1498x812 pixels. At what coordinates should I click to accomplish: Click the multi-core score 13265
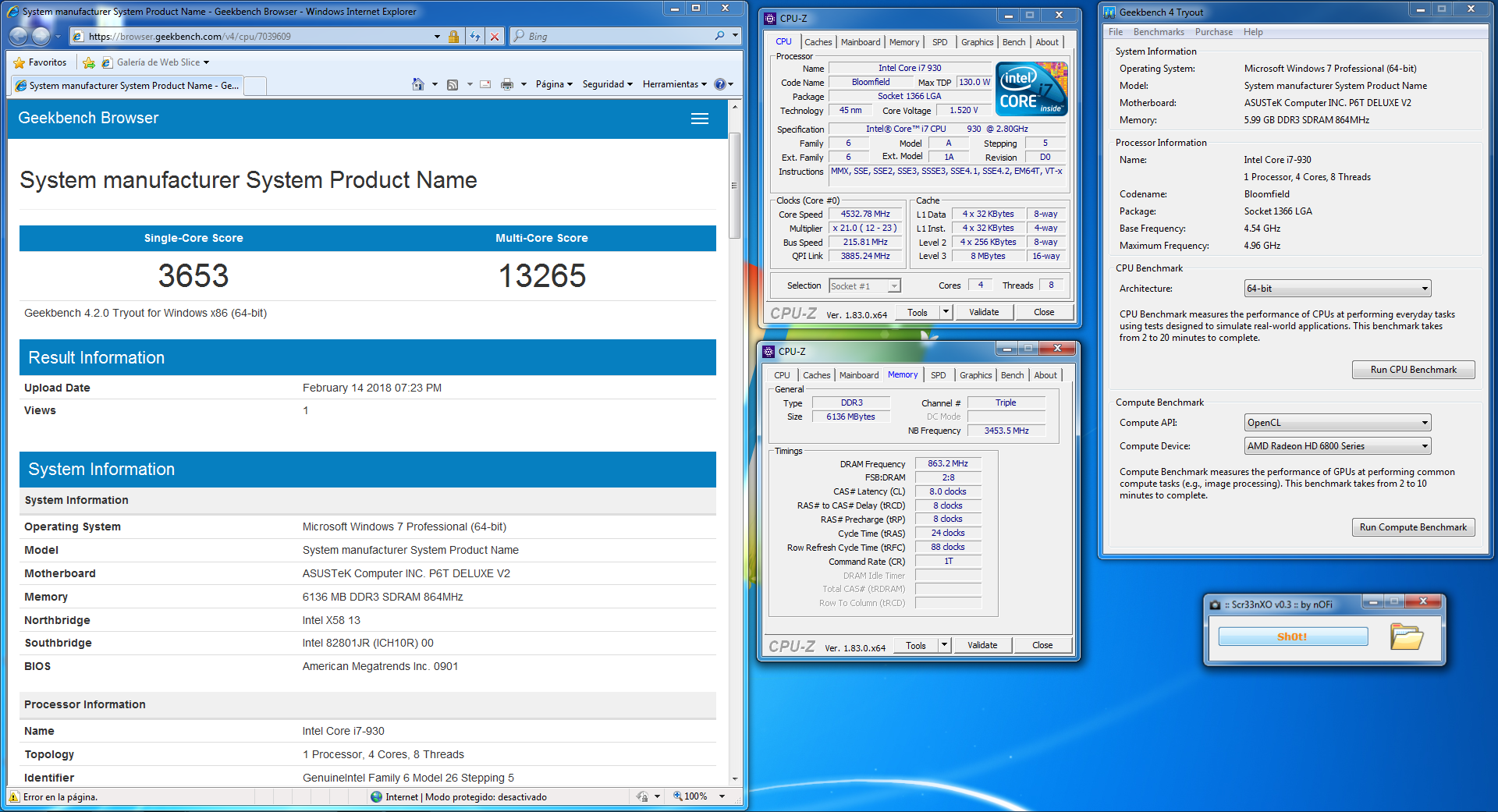coord(542,275)
